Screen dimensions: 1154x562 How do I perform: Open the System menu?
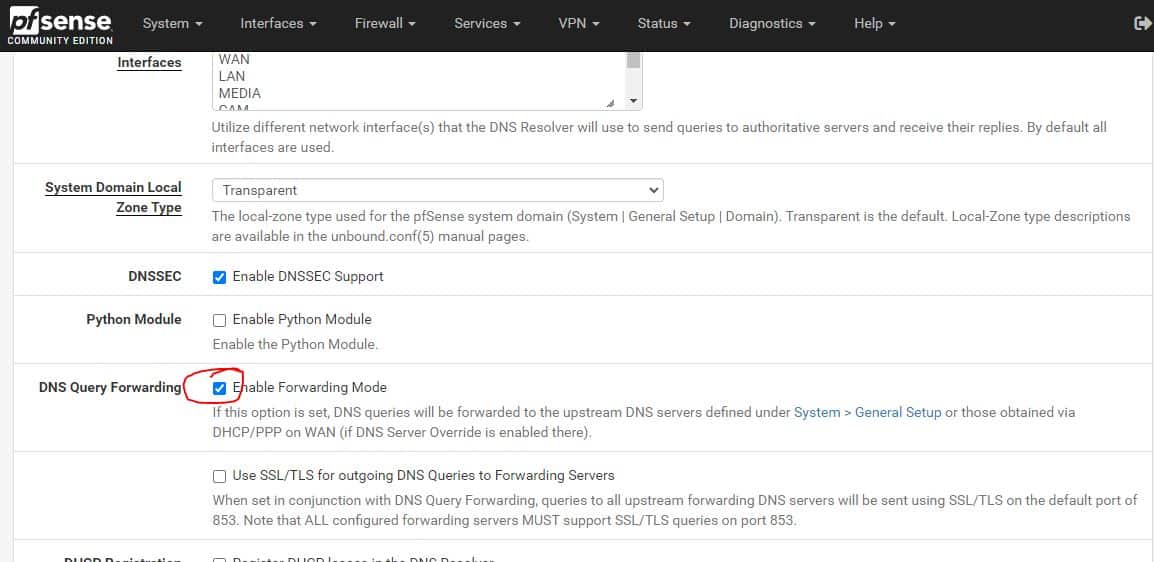coord(172,23)
